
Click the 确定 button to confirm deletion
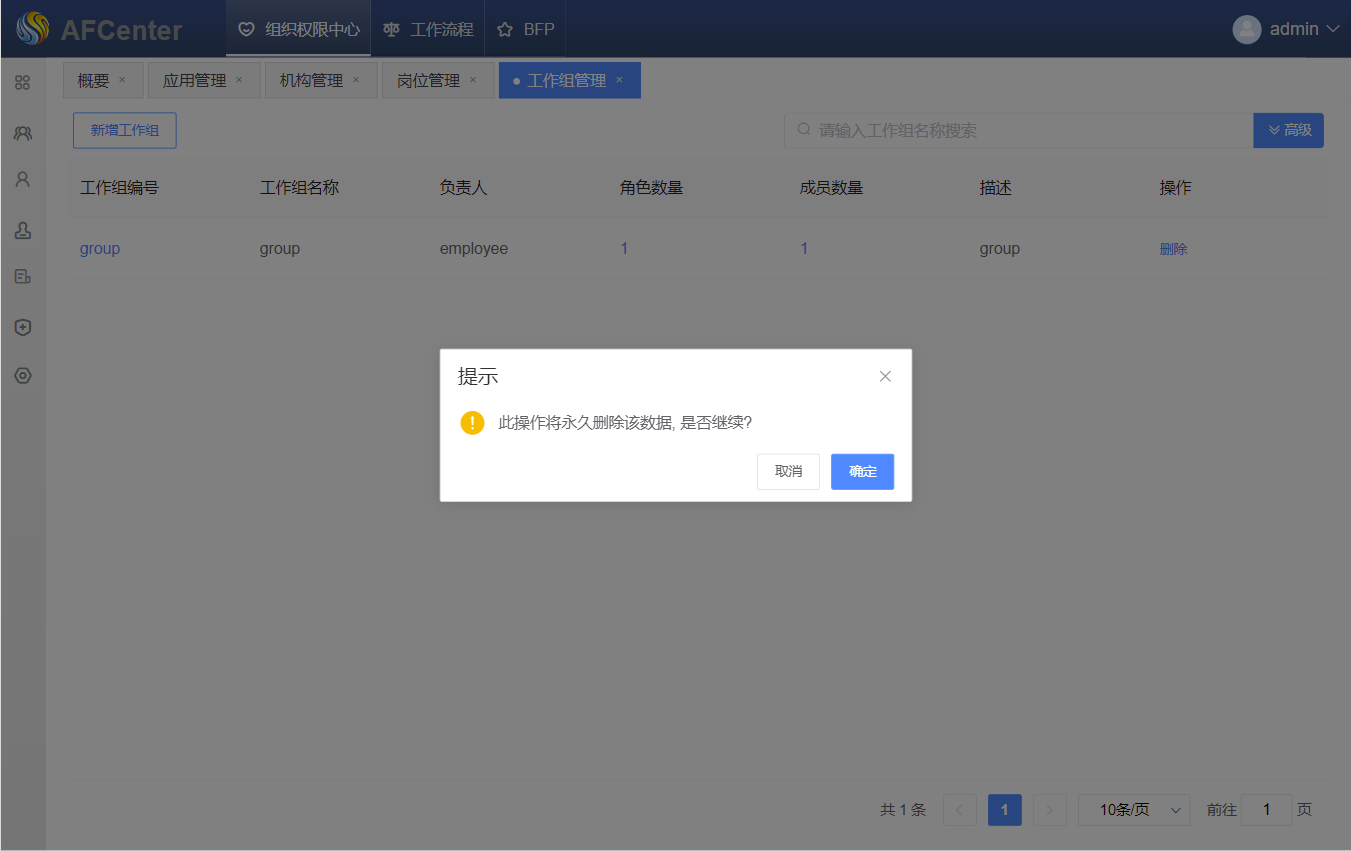862,472
